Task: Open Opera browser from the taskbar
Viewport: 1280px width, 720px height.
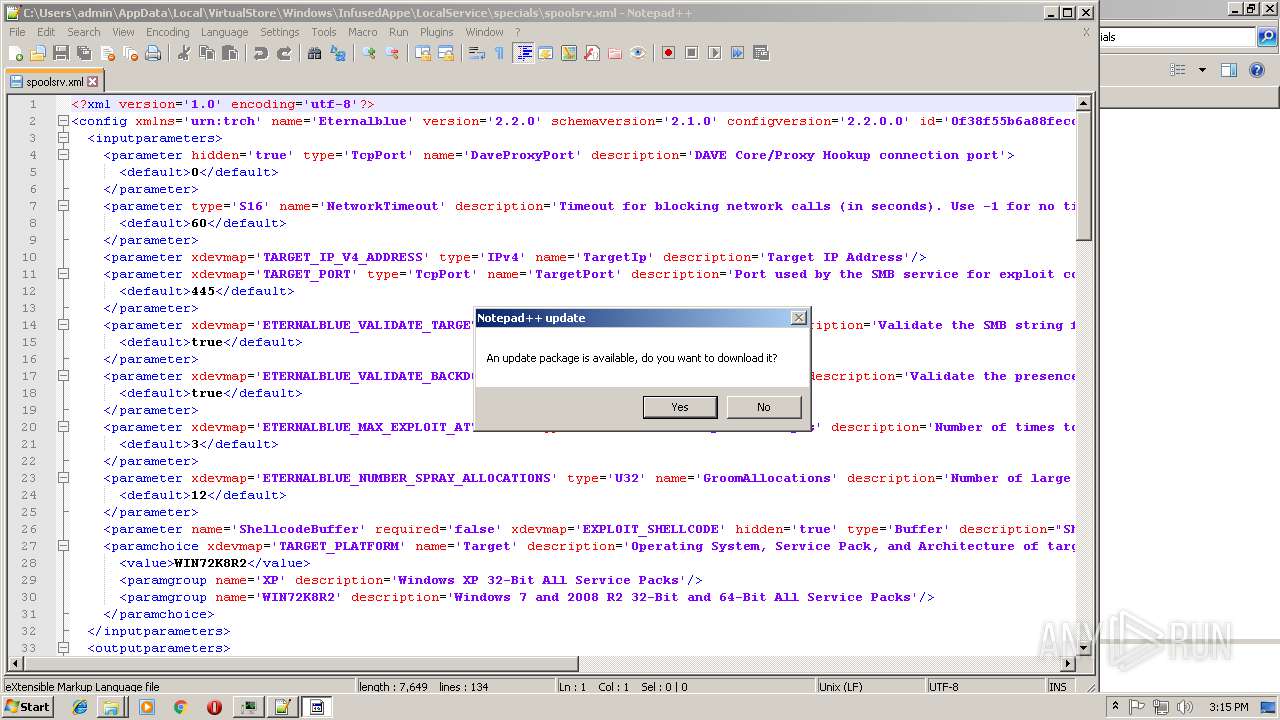Action: tap(214, 707)
